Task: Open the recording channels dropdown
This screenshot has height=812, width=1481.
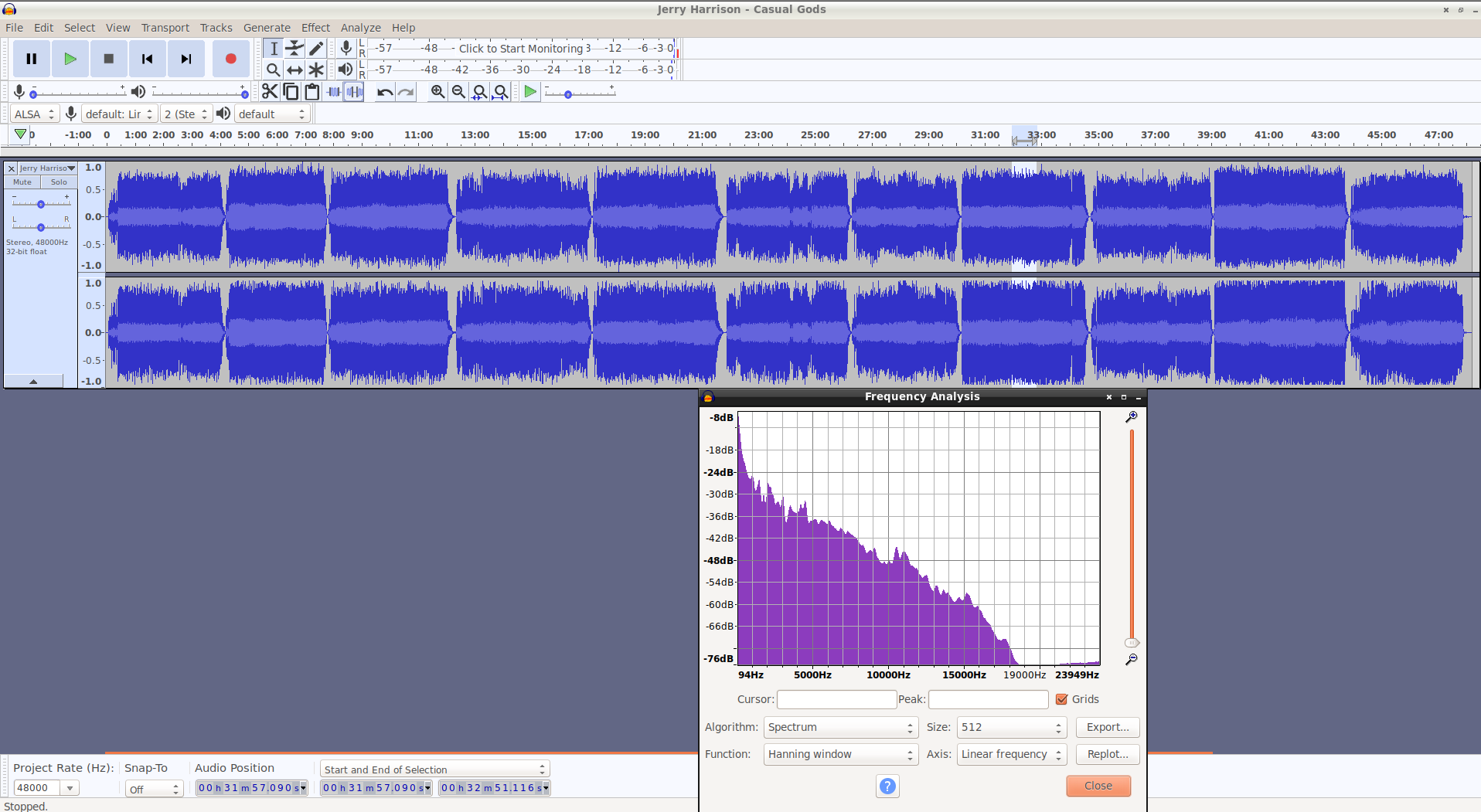Action: click(186, 114)
